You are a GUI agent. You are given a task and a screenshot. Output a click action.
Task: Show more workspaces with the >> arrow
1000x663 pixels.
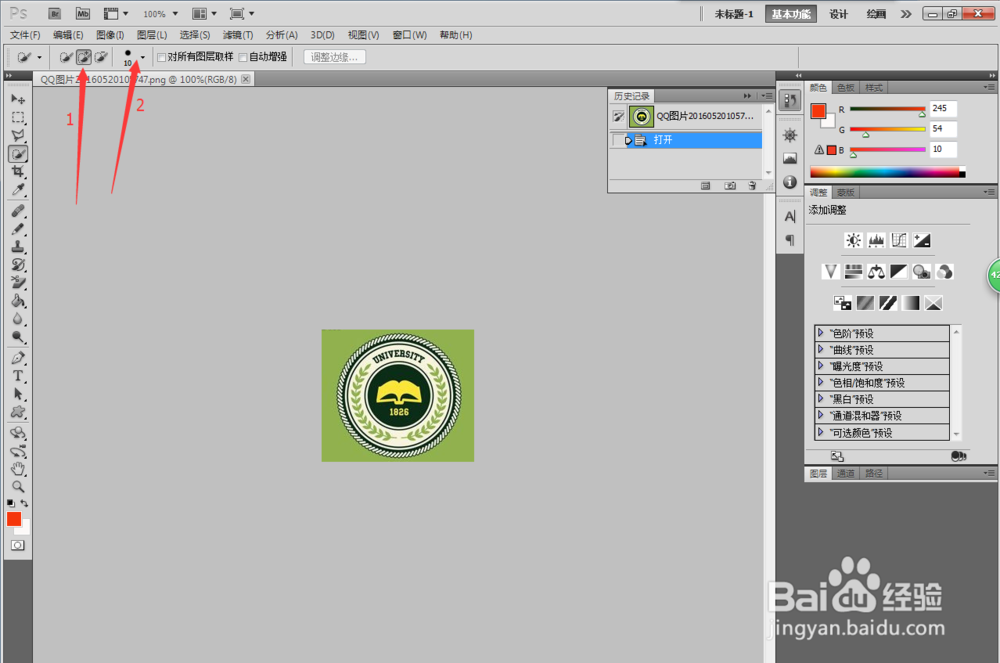(906, 13)
